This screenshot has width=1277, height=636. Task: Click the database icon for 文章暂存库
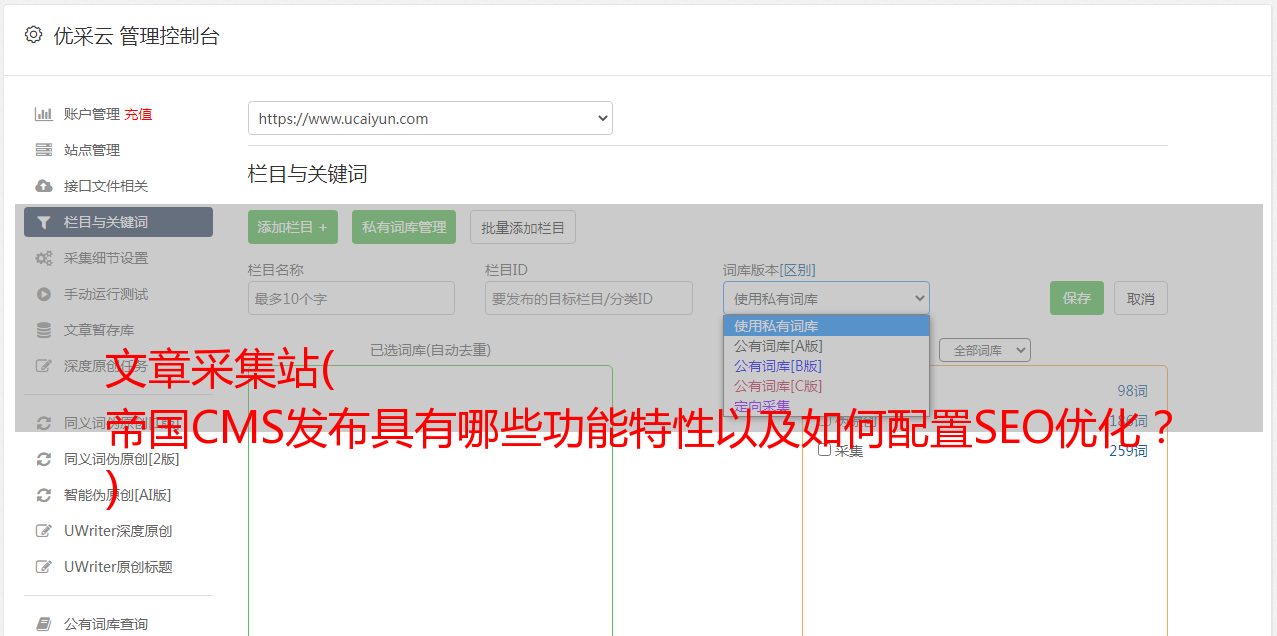click(x=43, y=330)
